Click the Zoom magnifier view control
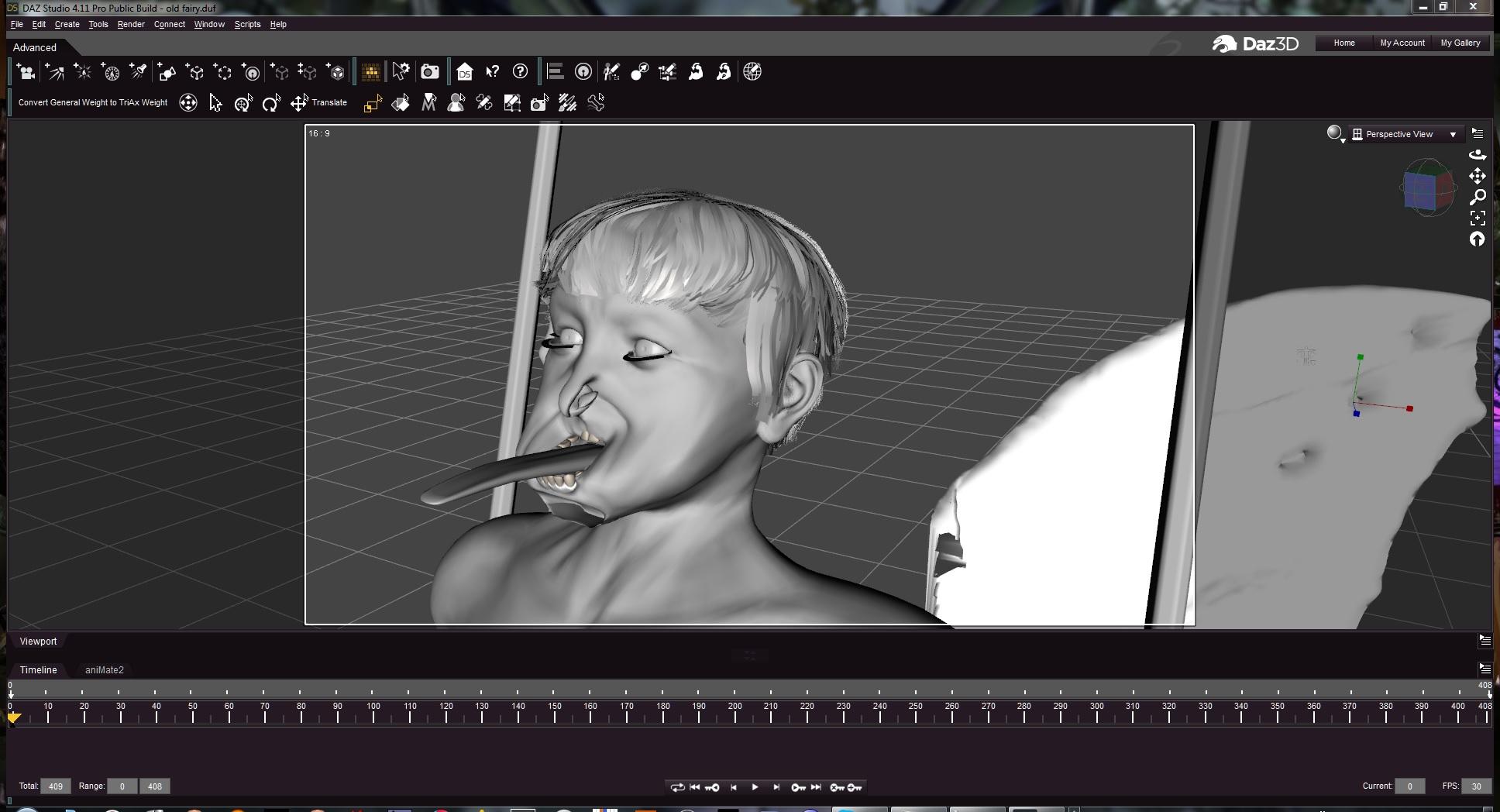Screen dimensions: 1500x812 (x=1478, y=197)
